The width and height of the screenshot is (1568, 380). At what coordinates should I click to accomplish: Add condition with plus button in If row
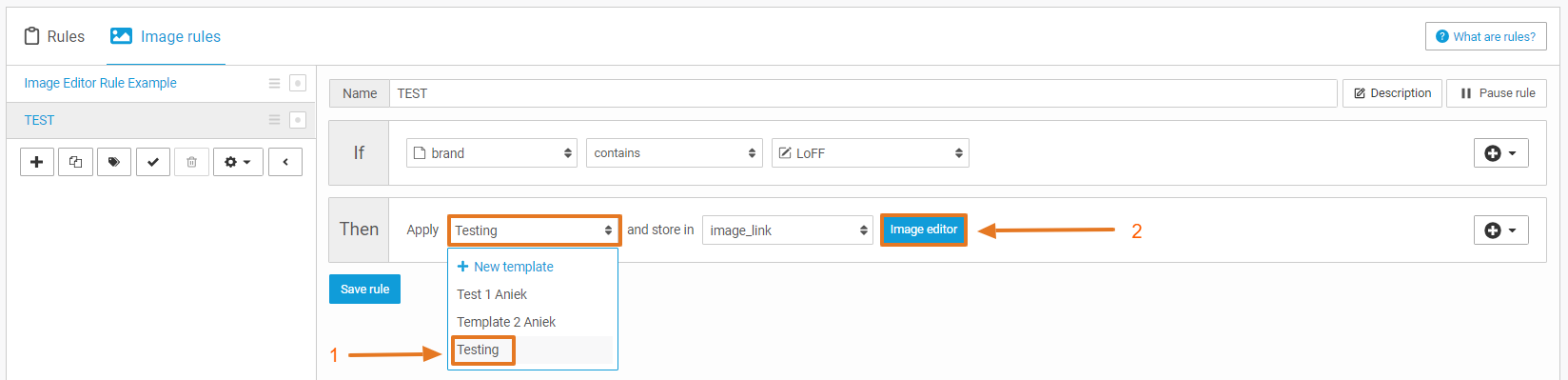(x=1501, y=152)
